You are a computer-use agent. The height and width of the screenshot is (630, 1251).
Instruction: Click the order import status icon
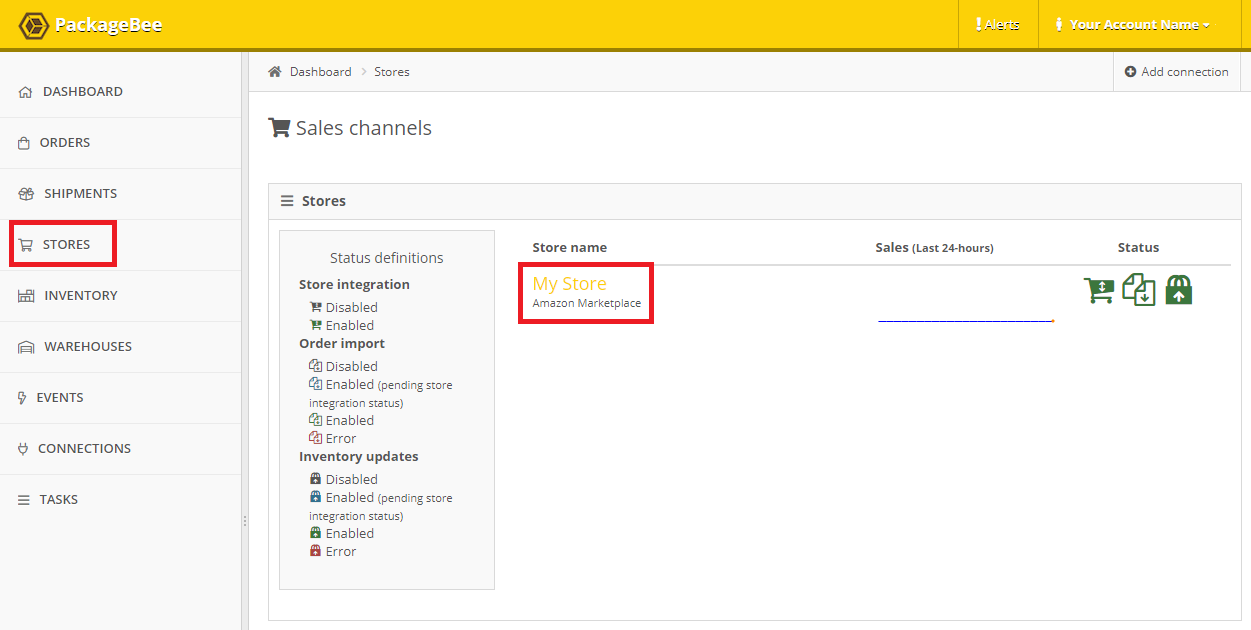[x=1139, y=290]
